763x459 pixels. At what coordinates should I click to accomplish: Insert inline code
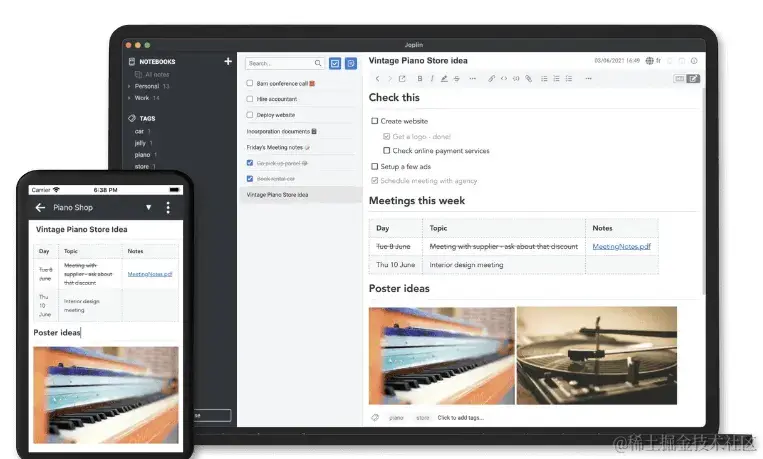504,78
